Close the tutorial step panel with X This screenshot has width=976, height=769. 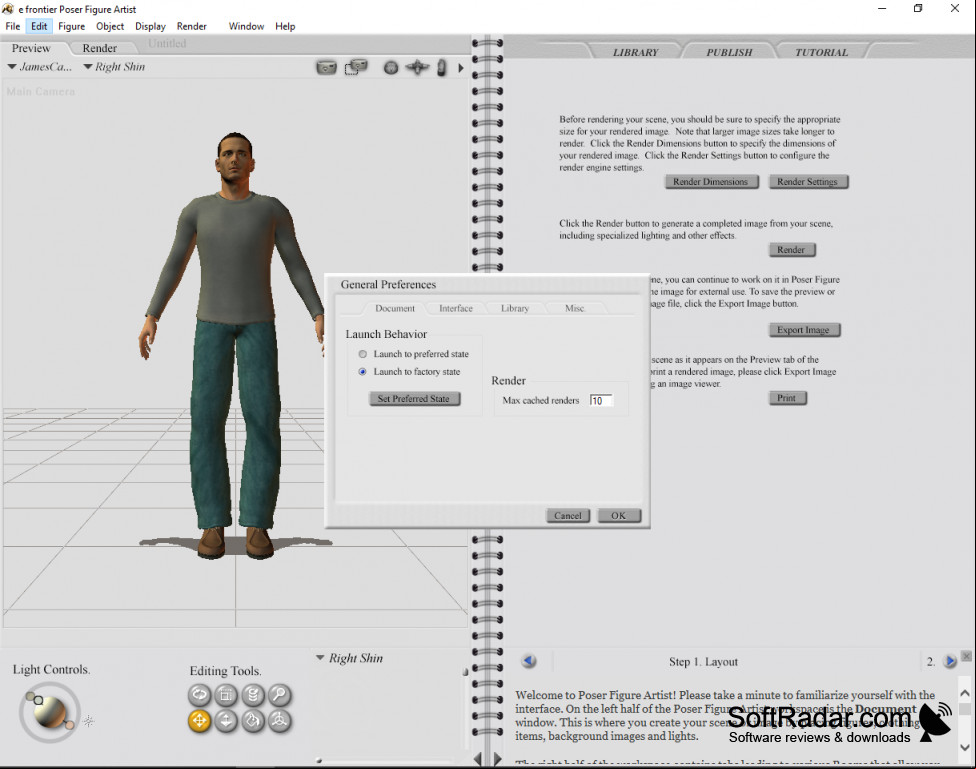coord(966,656)
